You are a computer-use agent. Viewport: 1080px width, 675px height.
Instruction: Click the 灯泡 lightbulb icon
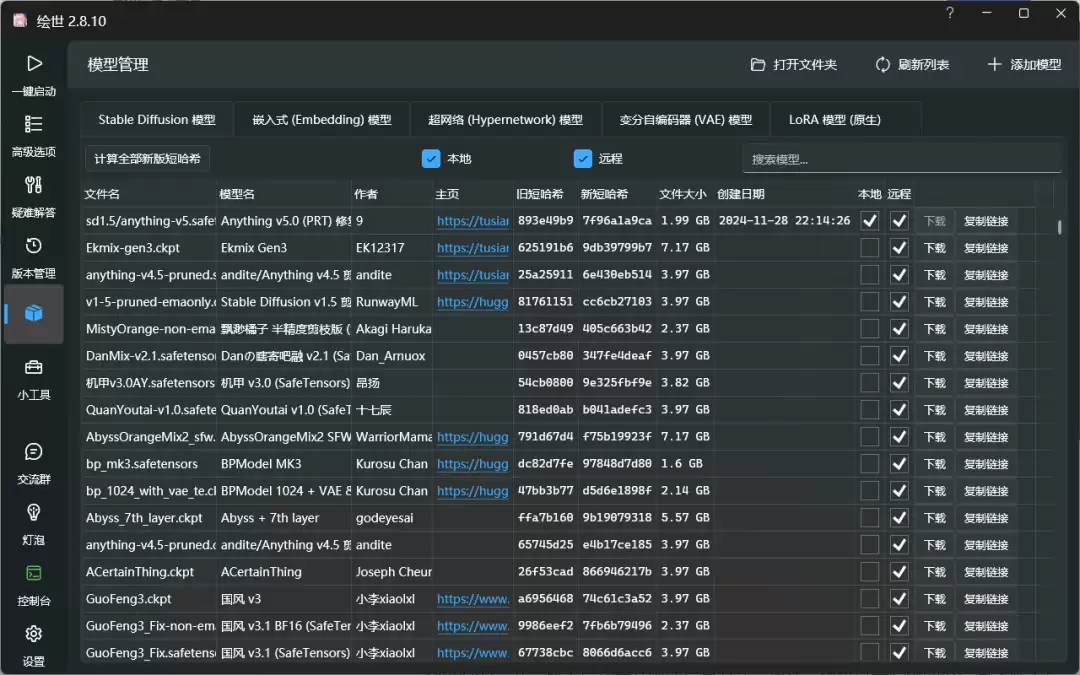[34, 514]
